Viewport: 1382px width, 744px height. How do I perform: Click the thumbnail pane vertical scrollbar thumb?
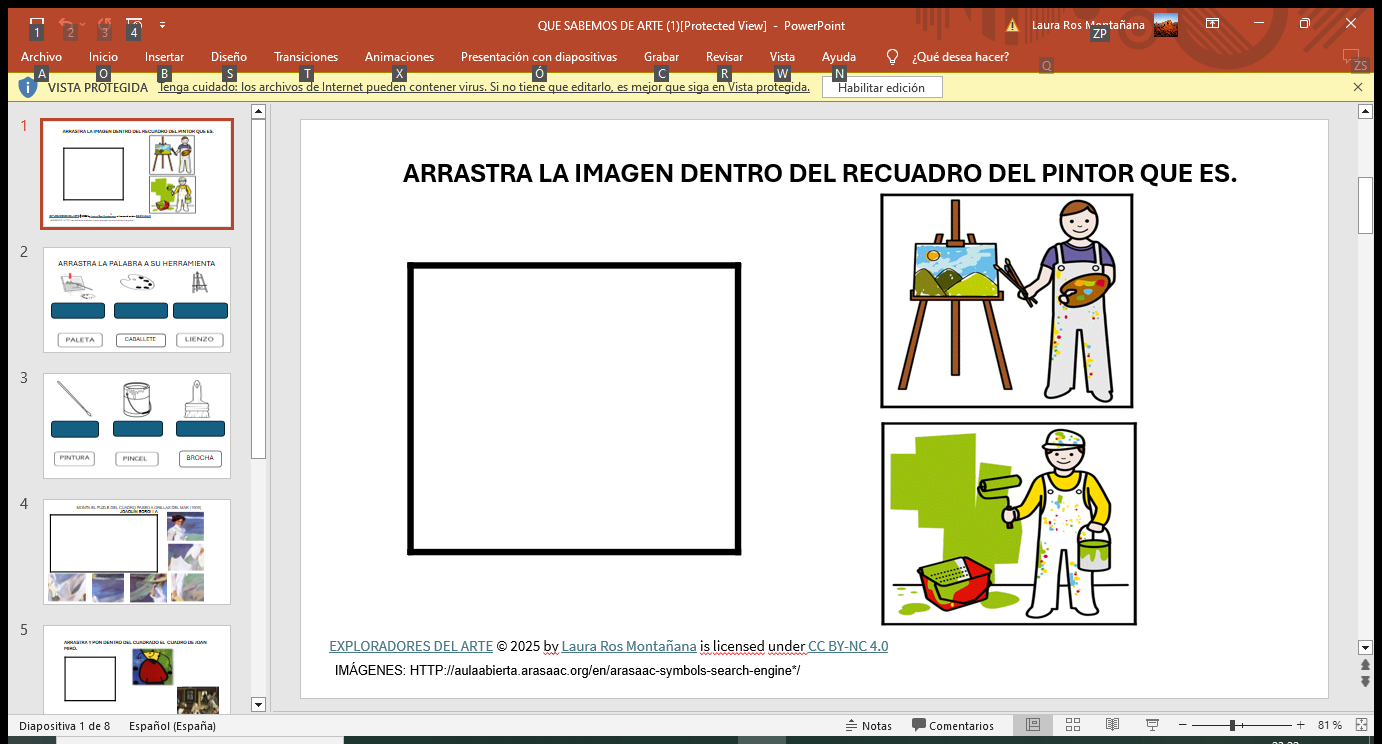click(258, 291)
